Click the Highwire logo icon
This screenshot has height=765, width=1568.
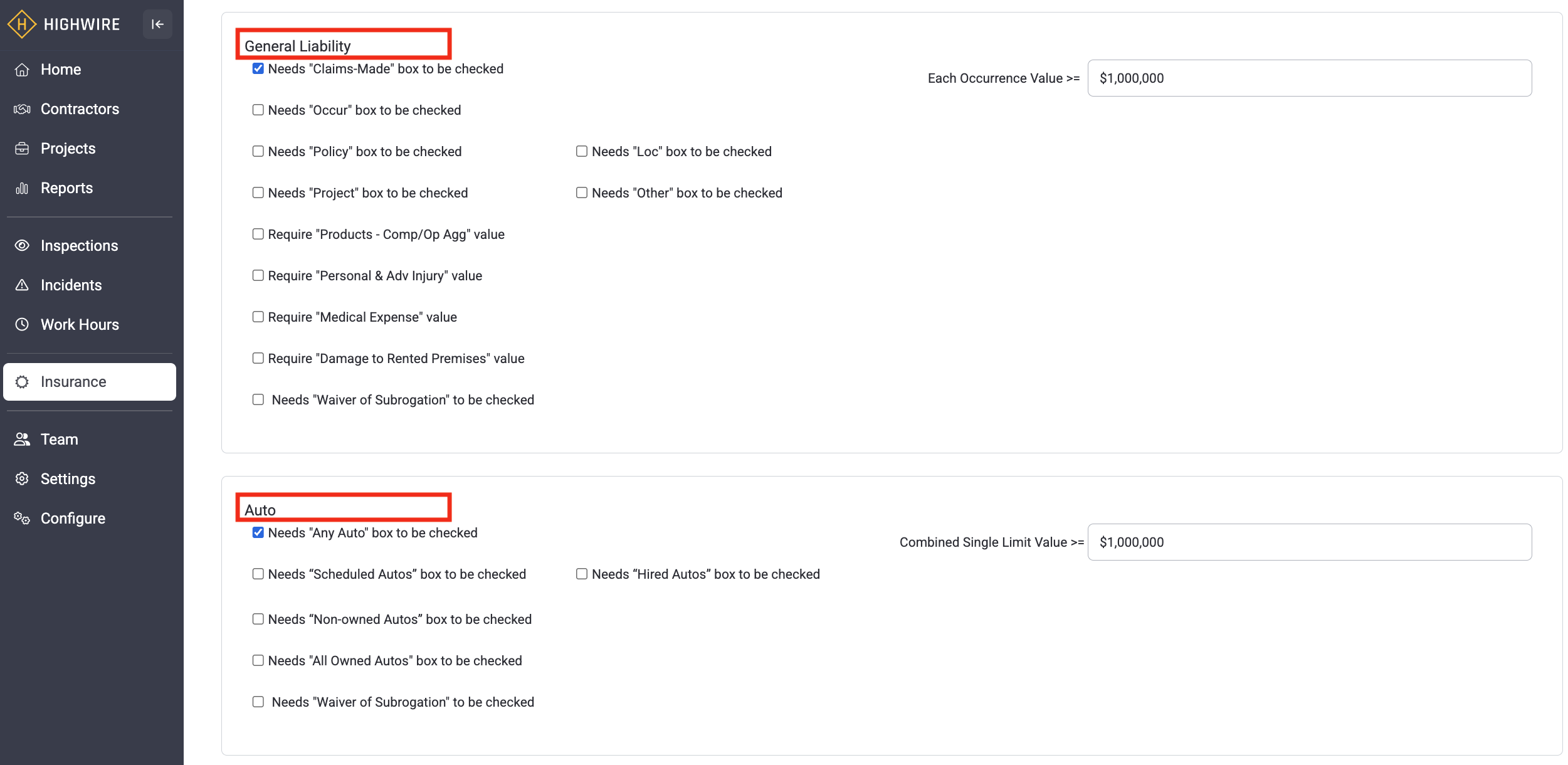(x=21, y=24)
